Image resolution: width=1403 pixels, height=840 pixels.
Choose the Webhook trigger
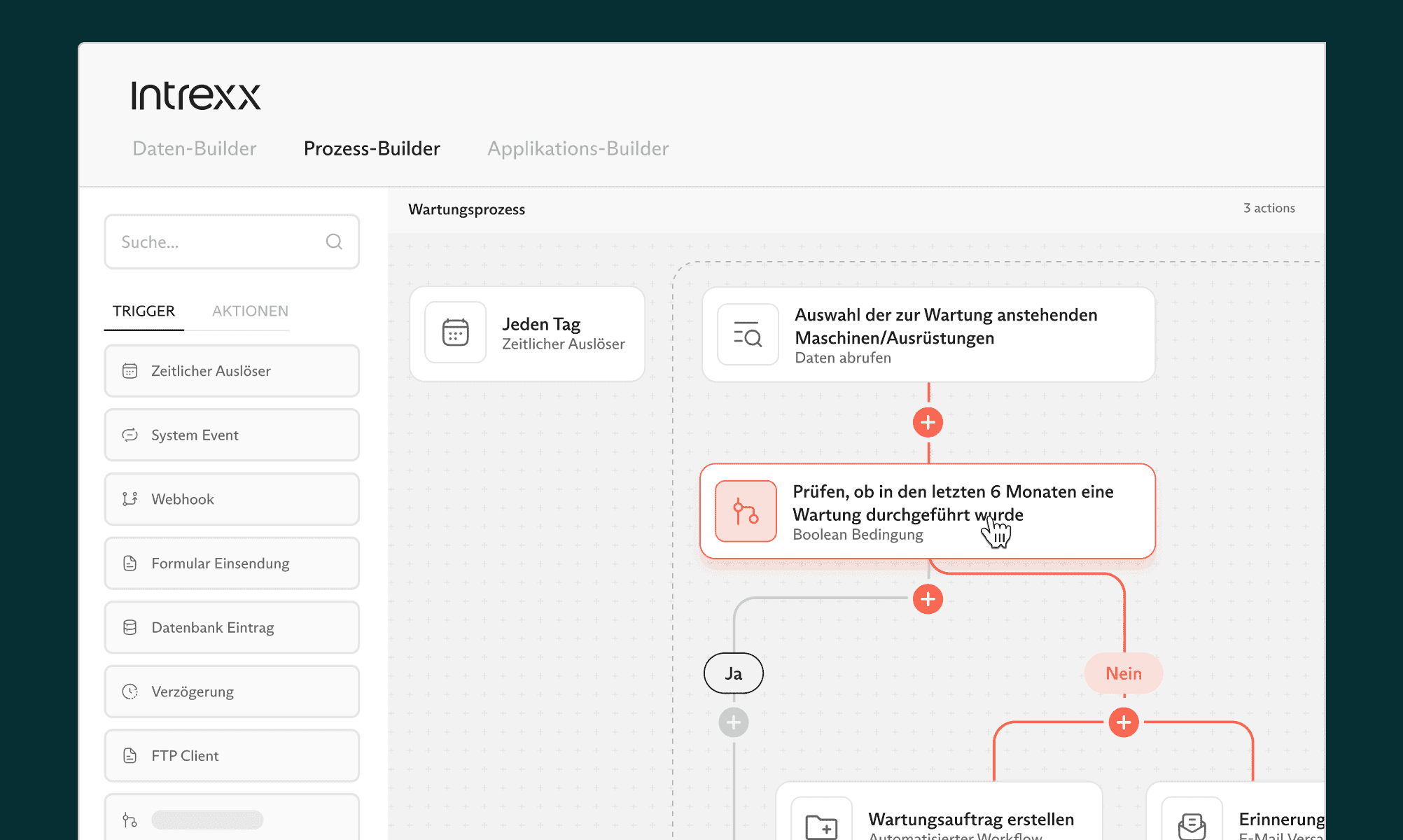(232, 499)
